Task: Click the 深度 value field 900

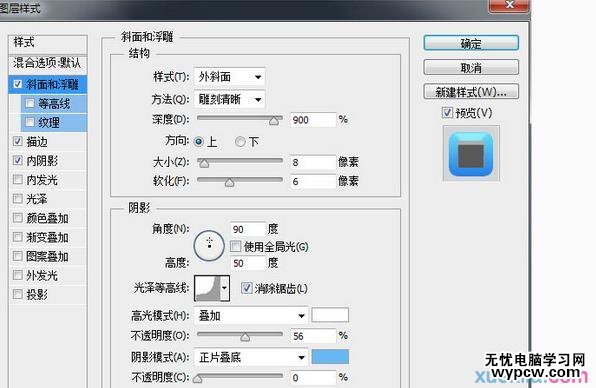Action: click(x=313, y=120)
